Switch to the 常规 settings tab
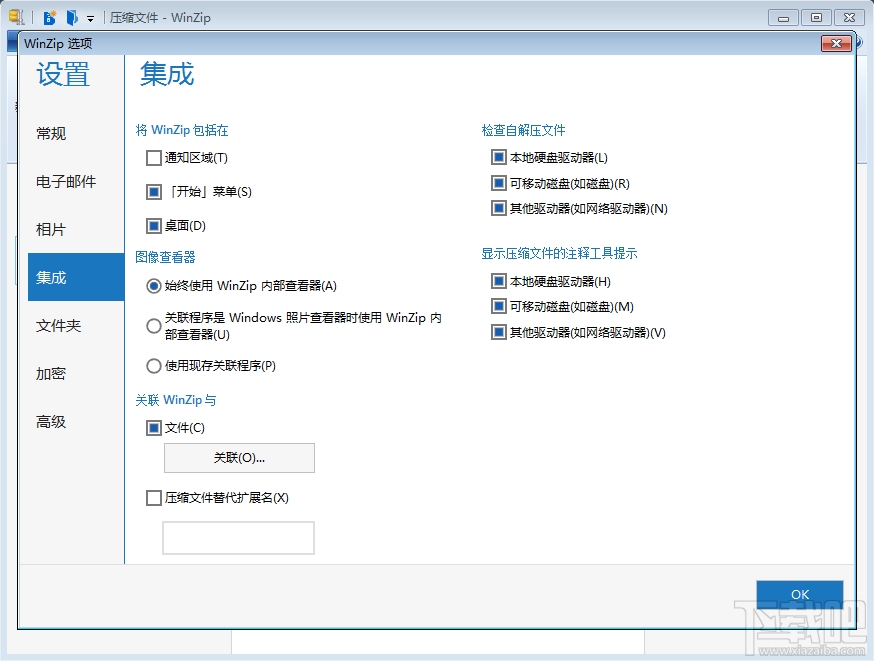Screen dimensions: 874x661 [x=51, y=133]
